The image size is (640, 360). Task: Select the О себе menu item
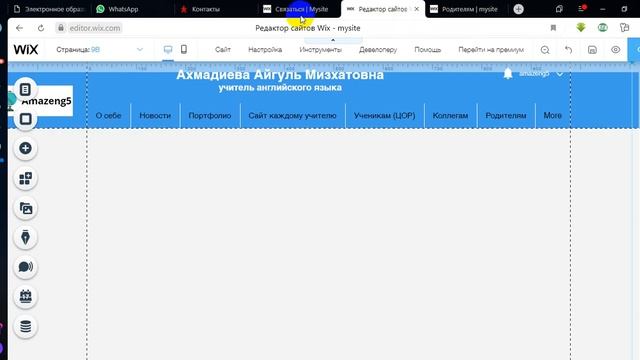tap(109, 116)
